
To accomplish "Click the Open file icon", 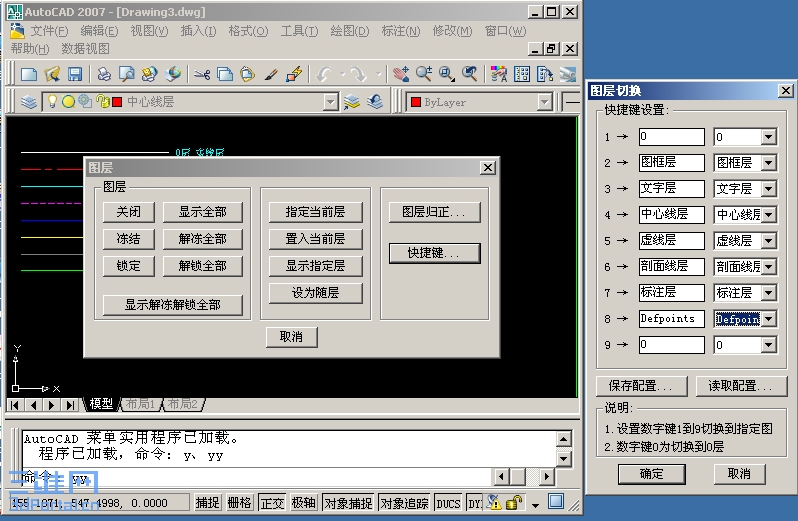I will (52, 75).
